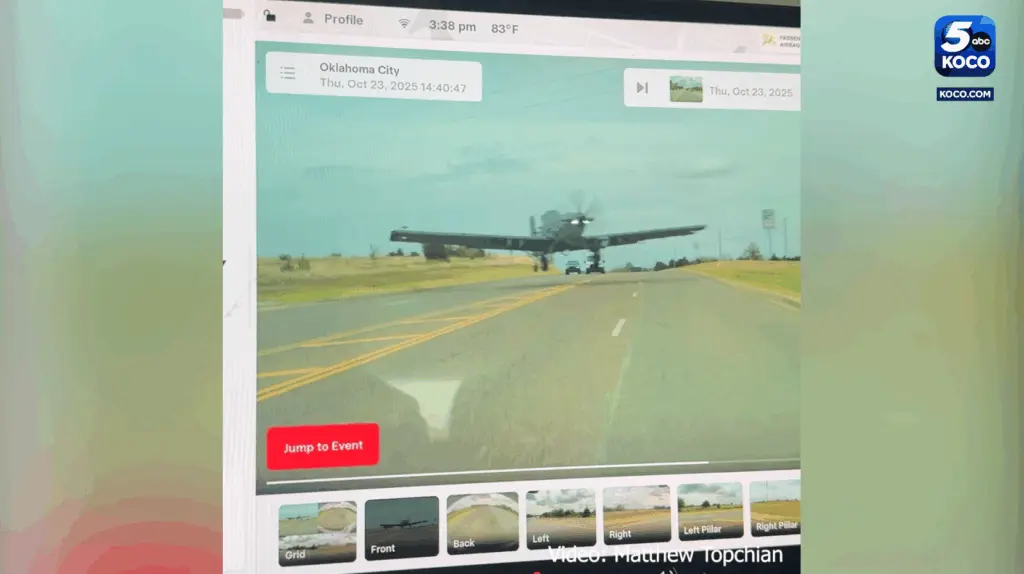The width and height of the screenshot is (1024, 574).
Task: Tap the next clip preview thumbnail
Action: coord(686,89)
